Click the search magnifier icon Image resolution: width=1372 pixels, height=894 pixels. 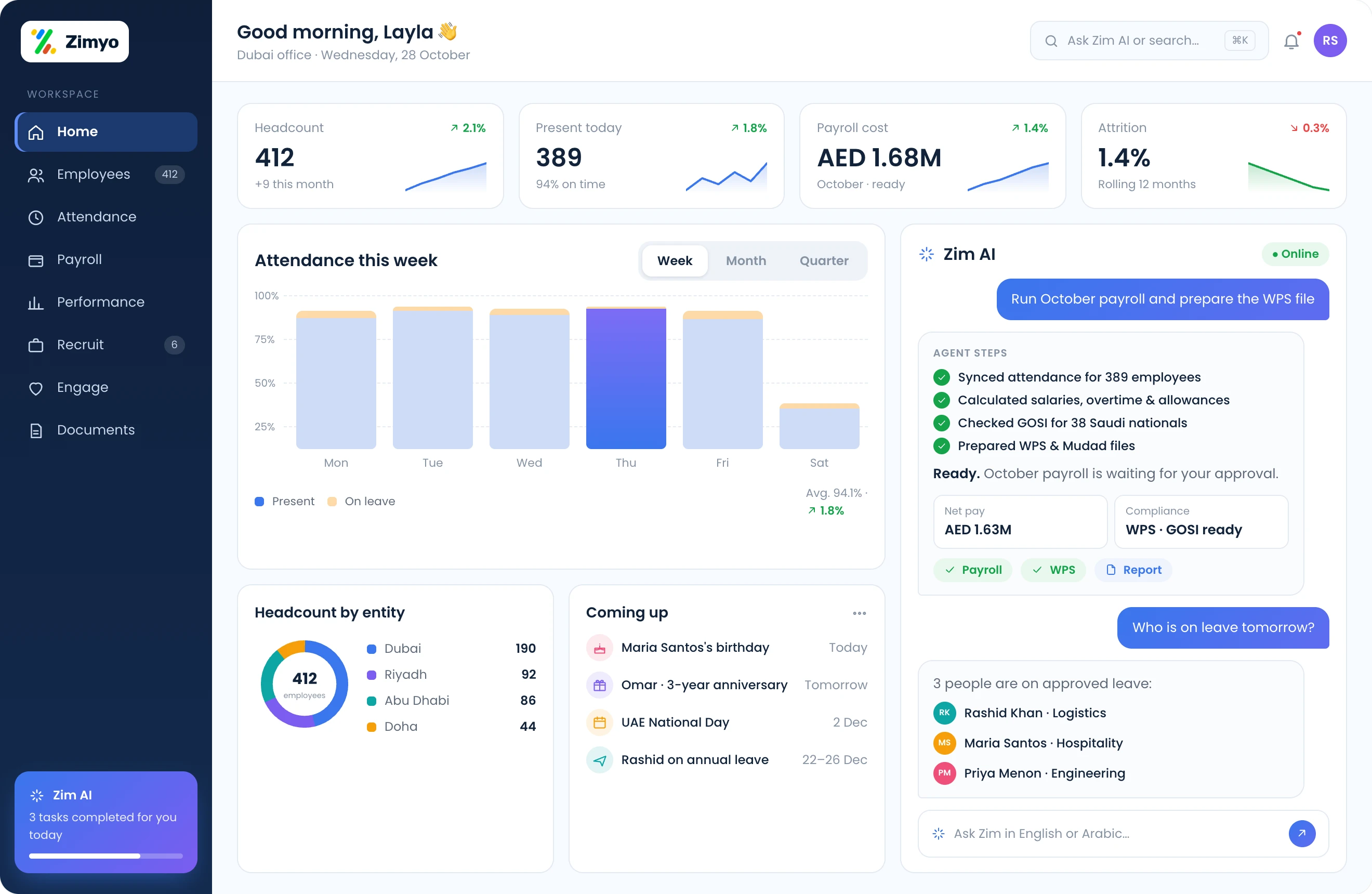pyautogui.click(x=1051, y=41)
